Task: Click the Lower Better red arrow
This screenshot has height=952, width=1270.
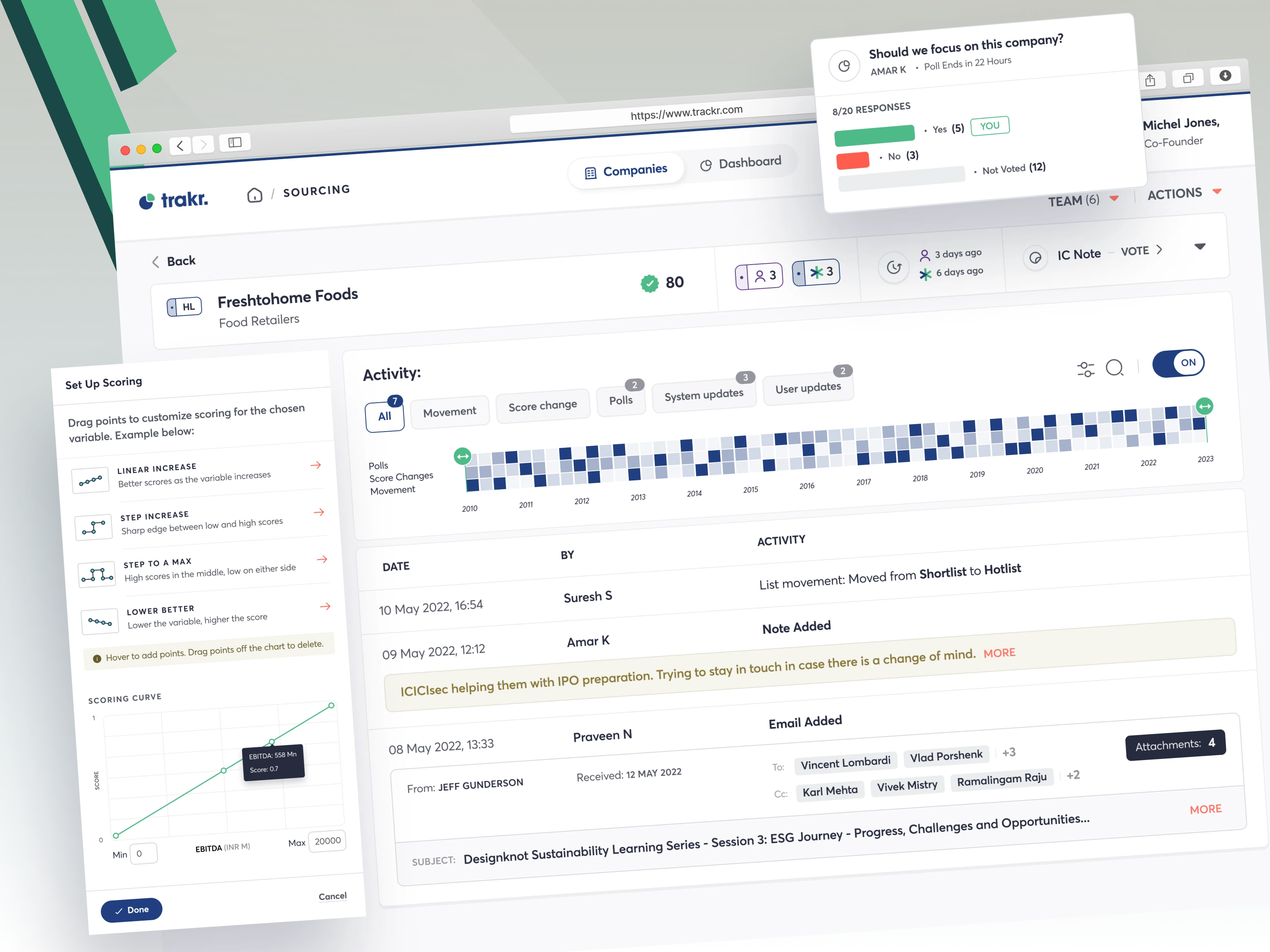Action: pyautogui.click(x=325, y=606)
